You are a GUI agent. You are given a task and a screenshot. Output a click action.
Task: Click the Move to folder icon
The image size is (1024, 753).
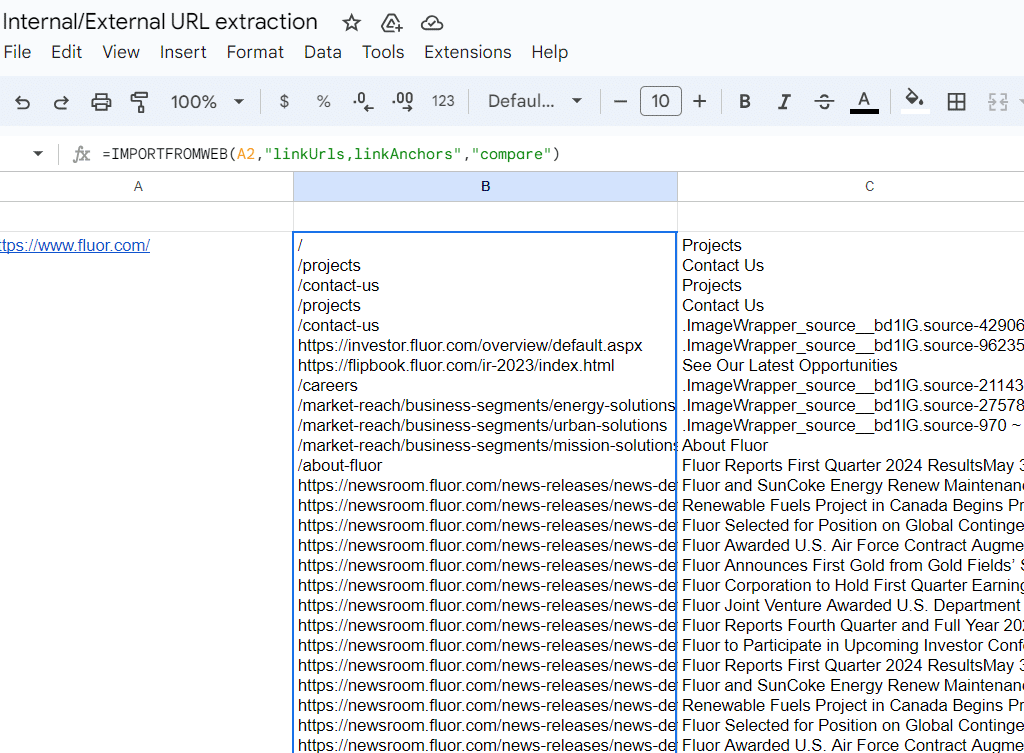[x=391, y=23]
